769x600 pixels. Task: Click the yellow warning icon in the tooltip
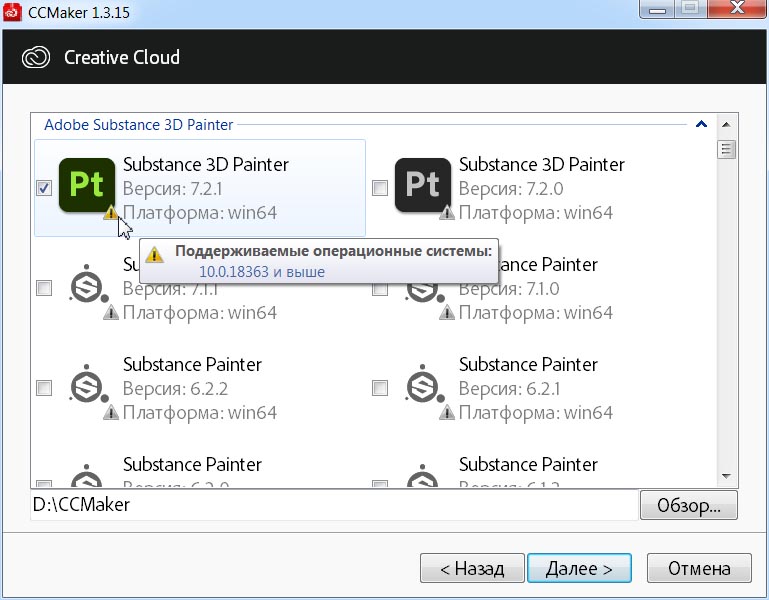pyautogui.click(x=154, y=254)
